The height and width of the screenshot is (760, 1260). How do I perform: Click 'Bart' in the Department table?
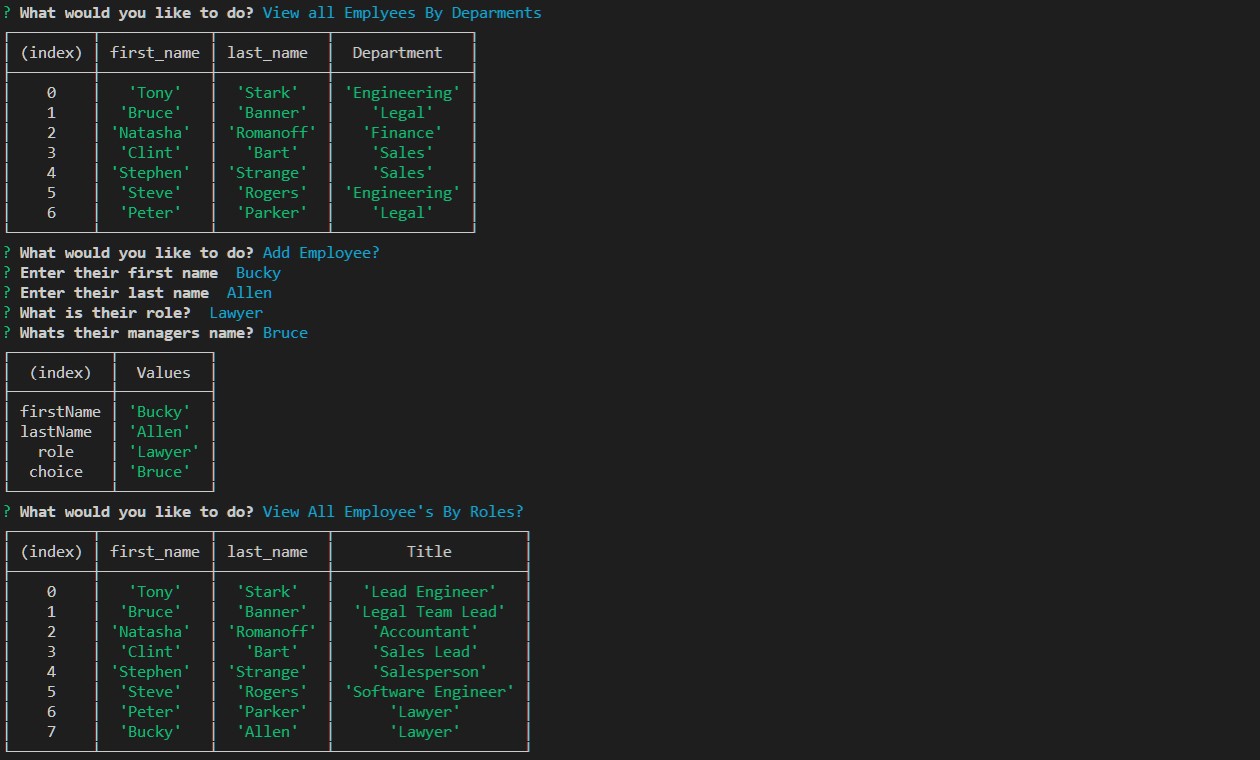272,152
